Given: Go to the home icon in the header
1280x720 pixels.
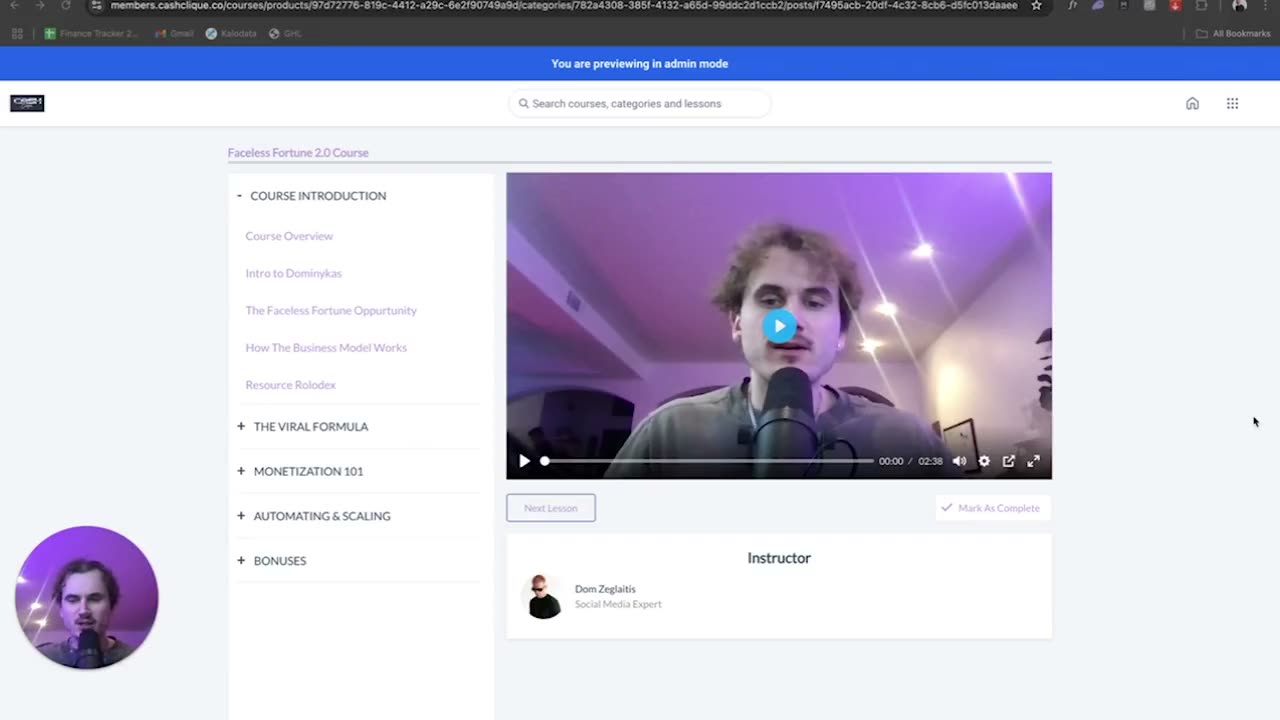Looking at the screenshot, I should (1192, 103).
